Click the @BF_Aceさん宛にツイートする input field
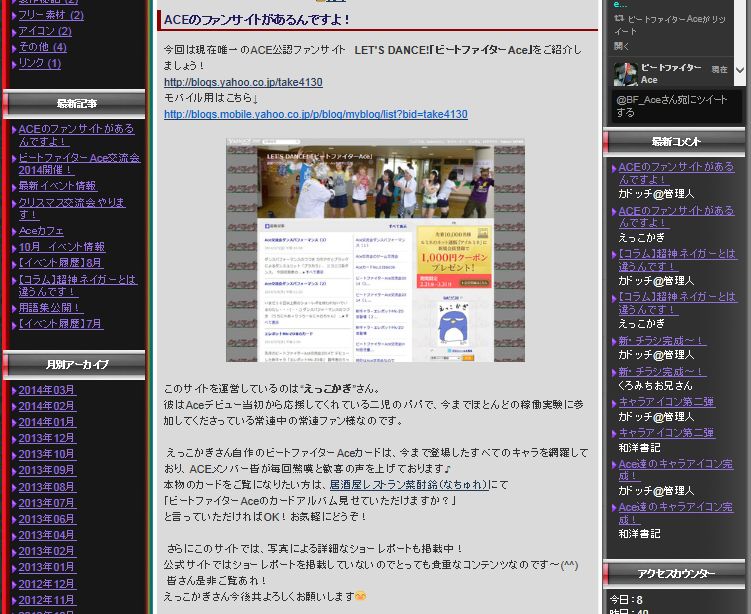Screen dimensions: 751x614 tap(677, 106)
